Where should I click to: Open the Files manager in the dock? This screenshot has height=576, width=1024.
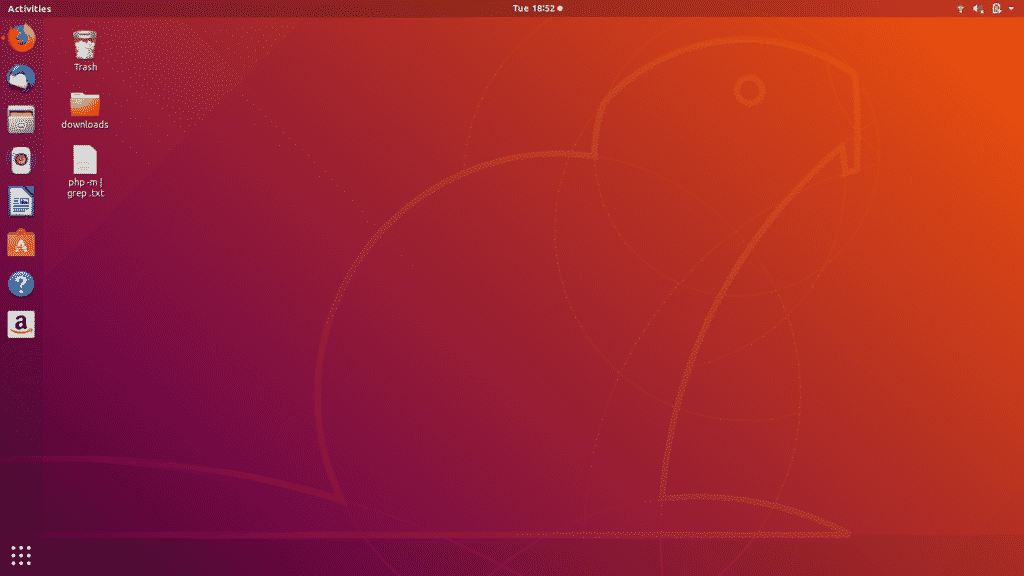[x=21, y=120]
